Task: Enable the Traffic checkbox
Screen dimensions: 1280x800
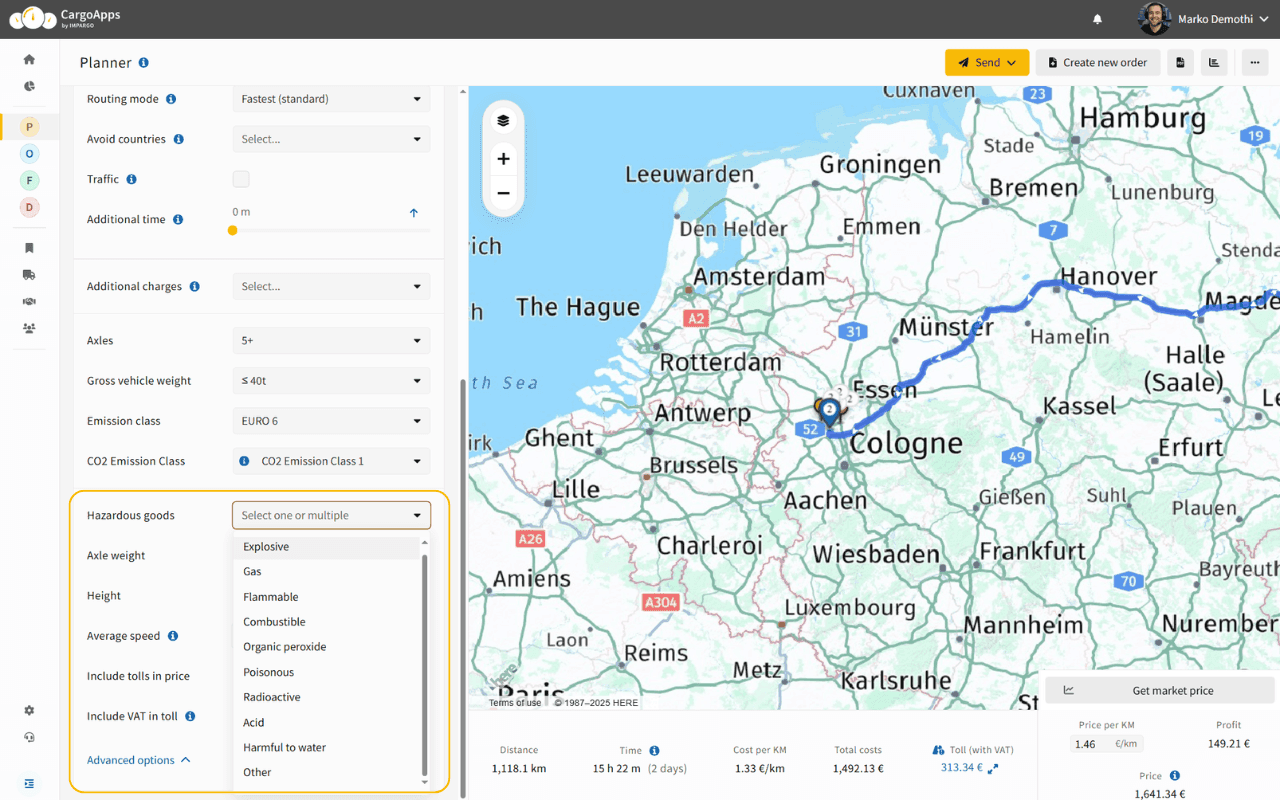Action: (241, 178)
